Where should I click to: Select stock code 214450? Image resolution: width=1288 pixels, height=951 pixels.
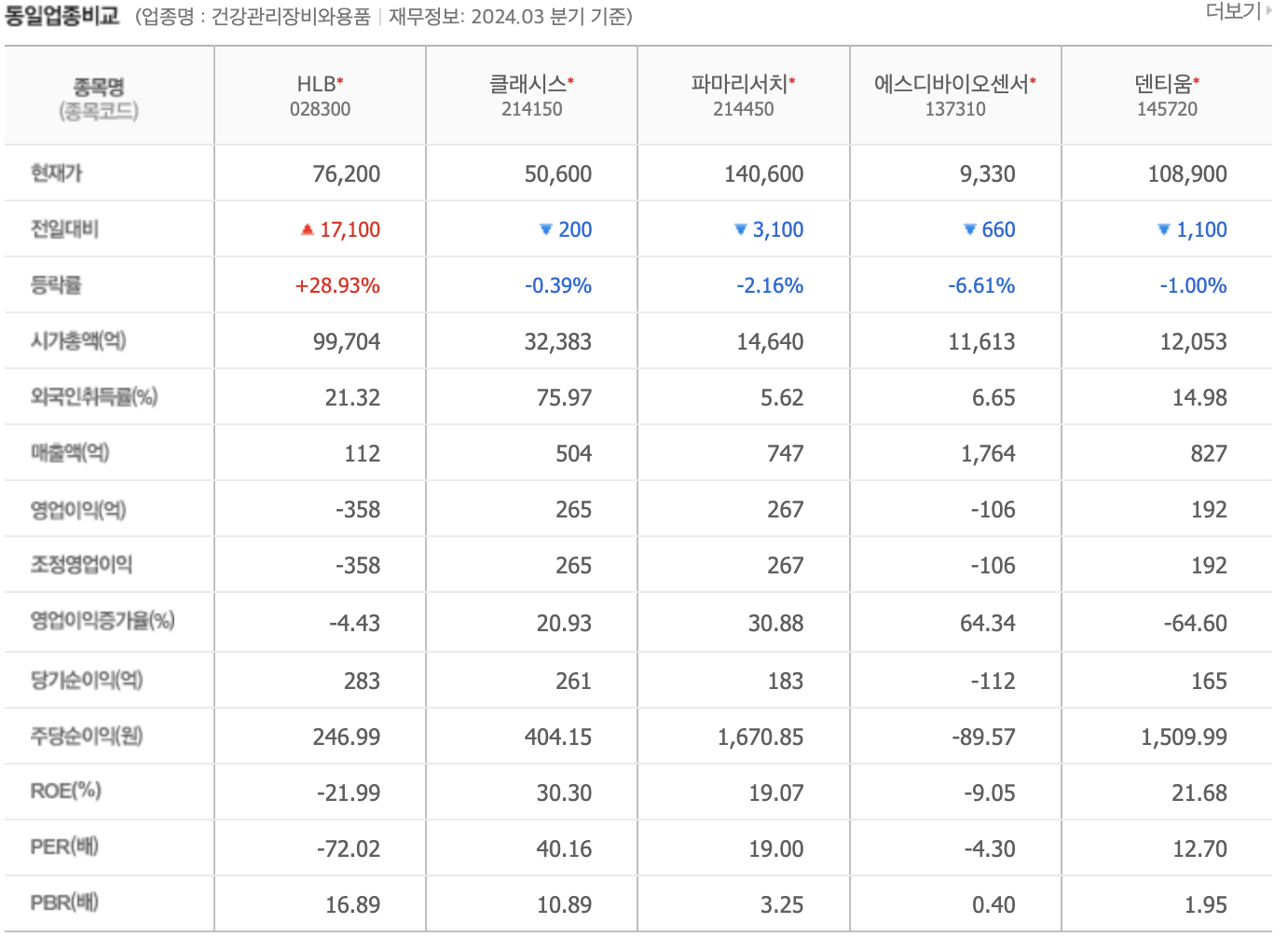pyautogui.click(x=743, y=109)
